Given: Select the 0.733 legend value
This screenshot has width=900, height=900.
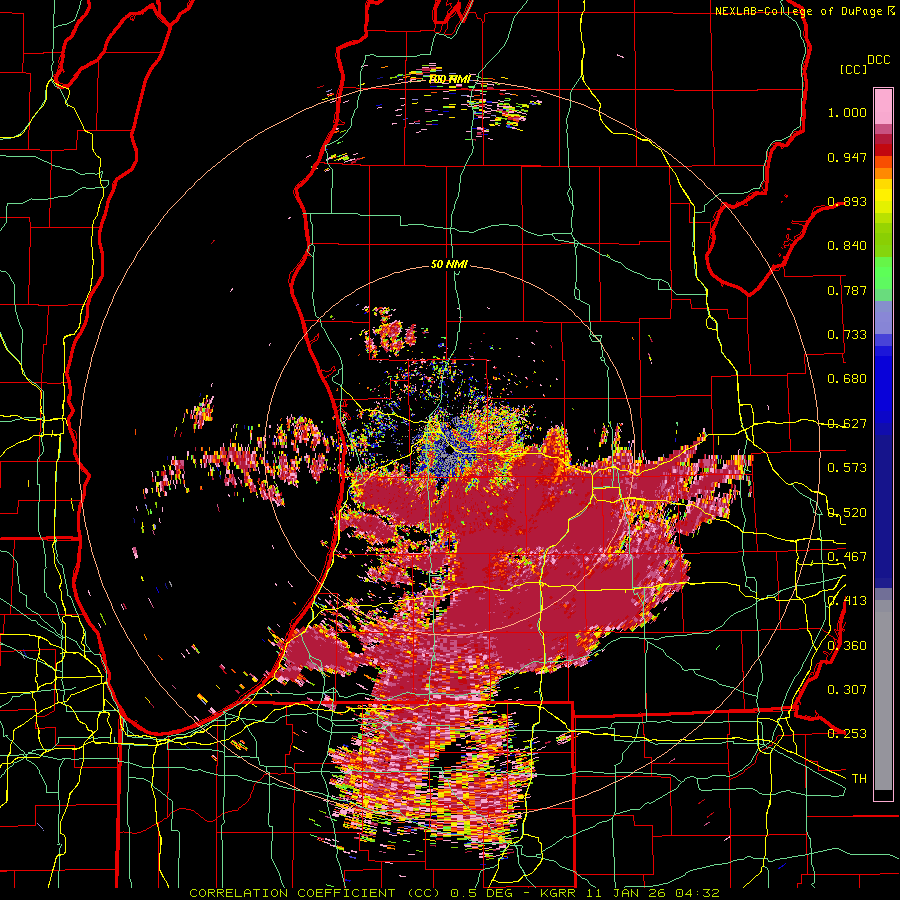Looking at the screenshot, I should pos(847,335).
